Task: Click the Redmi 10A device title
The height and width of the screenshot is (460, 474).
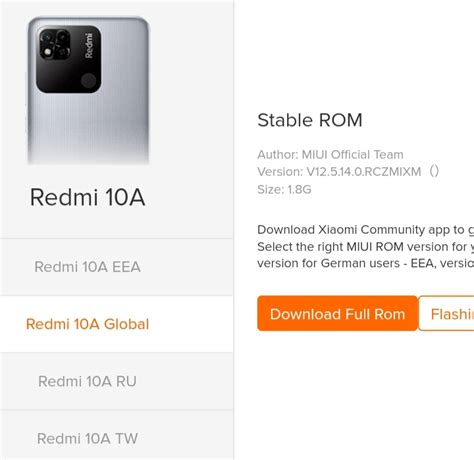Action: pos(87,197)
